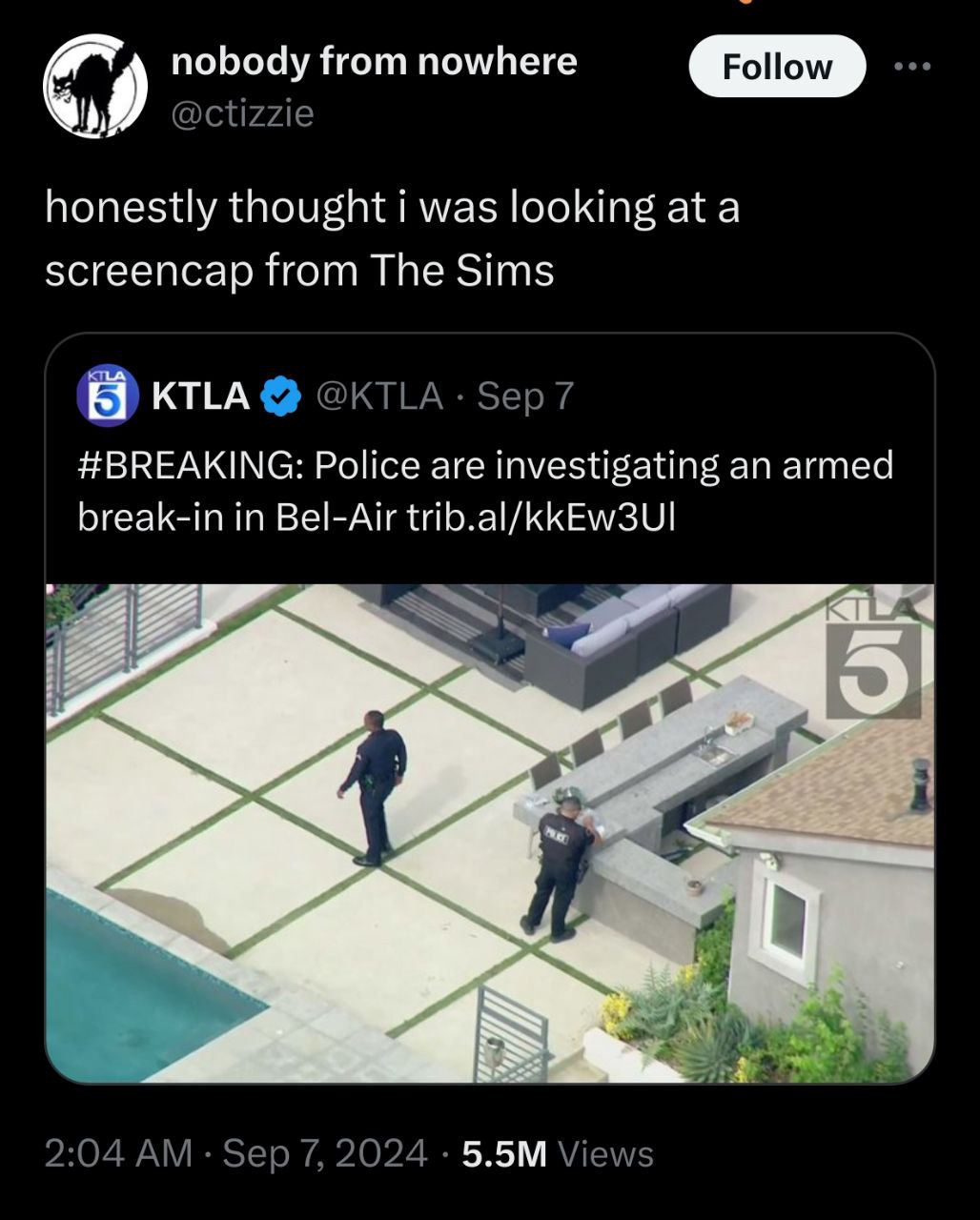980x1220 pixels.
Task: Open the #BREAKING hashtag
Action: pyautogui.click(x=190, y=465)
